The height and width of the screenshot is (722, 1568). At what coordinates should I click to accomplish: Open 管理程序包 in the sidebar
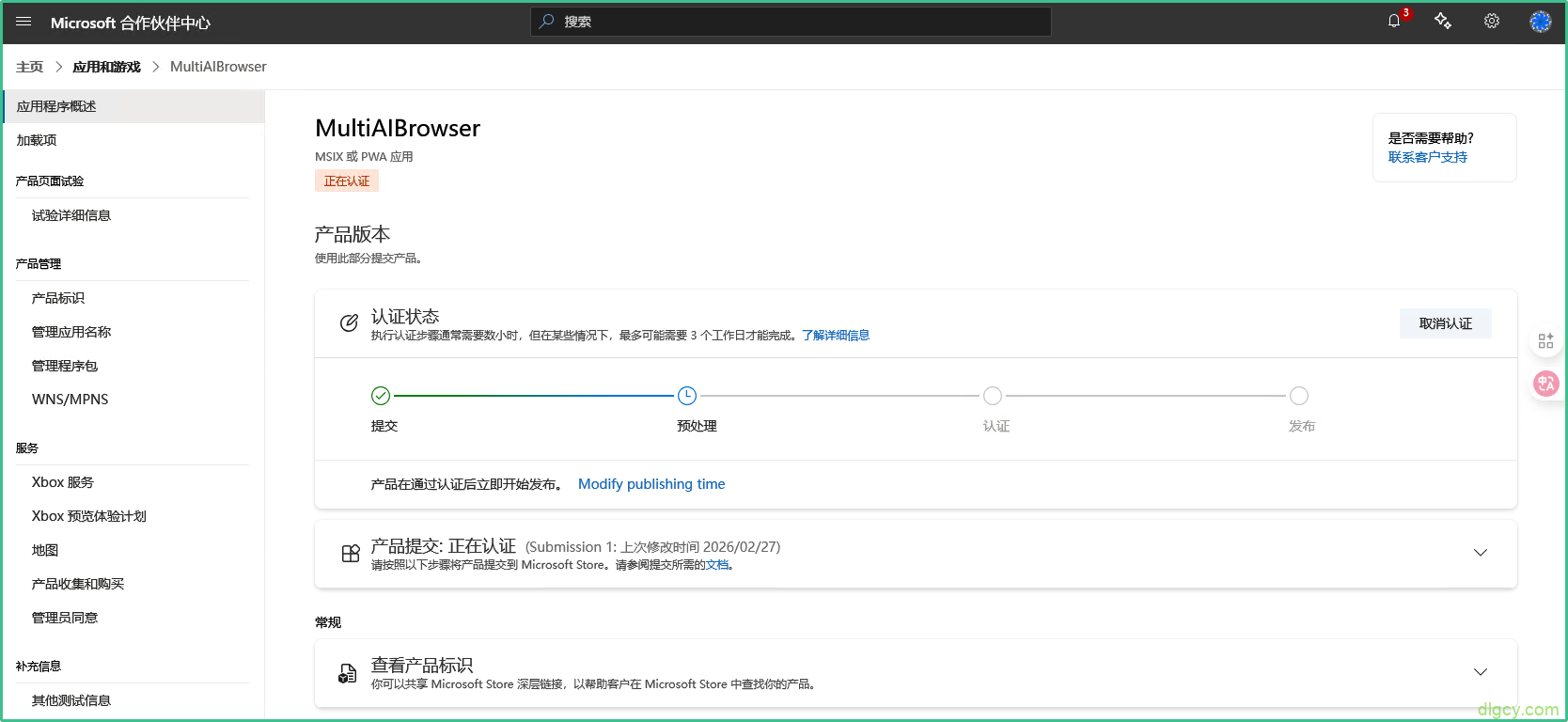coord(65,366)
